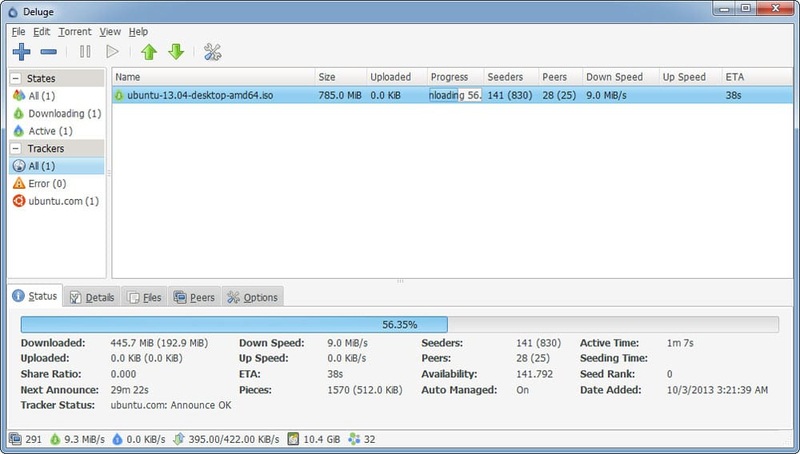Move torrent up in queue with green arrow
The image size is (800, 454).
pyautogui.click(x=149, y=51)
